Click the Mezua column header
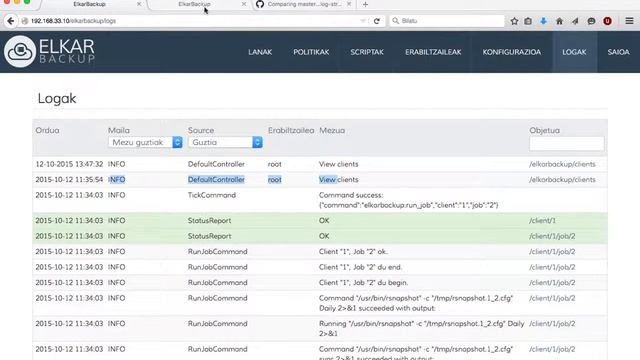This screenshot has height=360, width=640. 332,130
